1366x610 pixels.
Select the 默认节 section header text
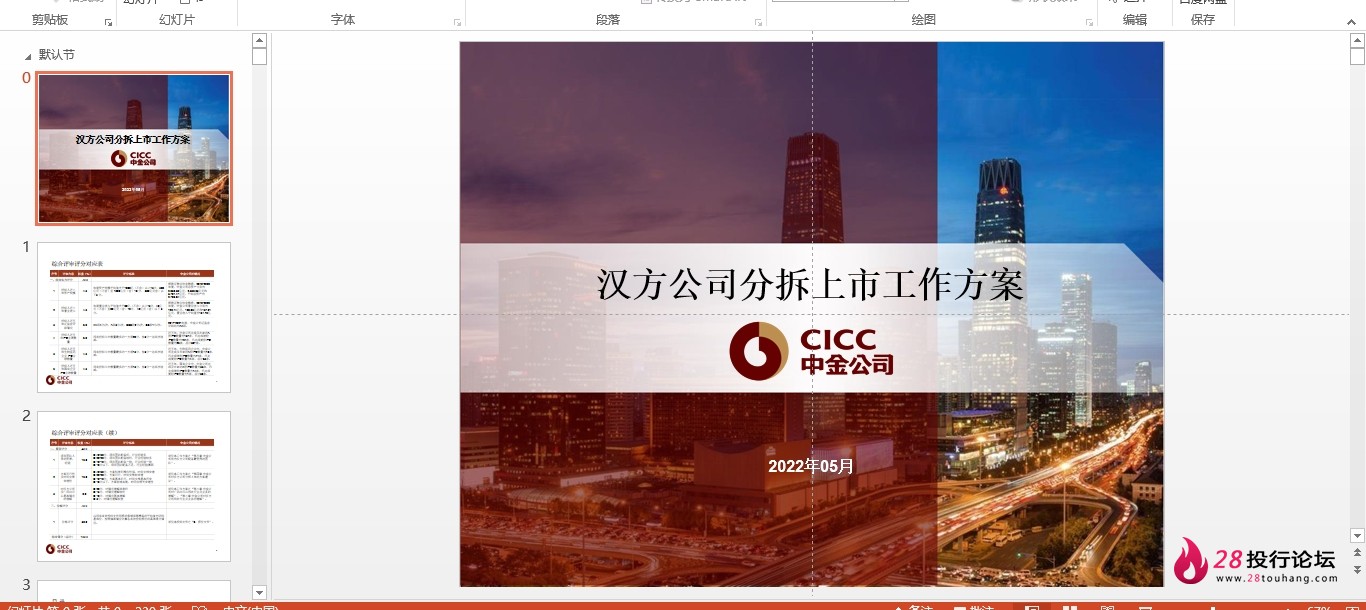pos(57,55)
